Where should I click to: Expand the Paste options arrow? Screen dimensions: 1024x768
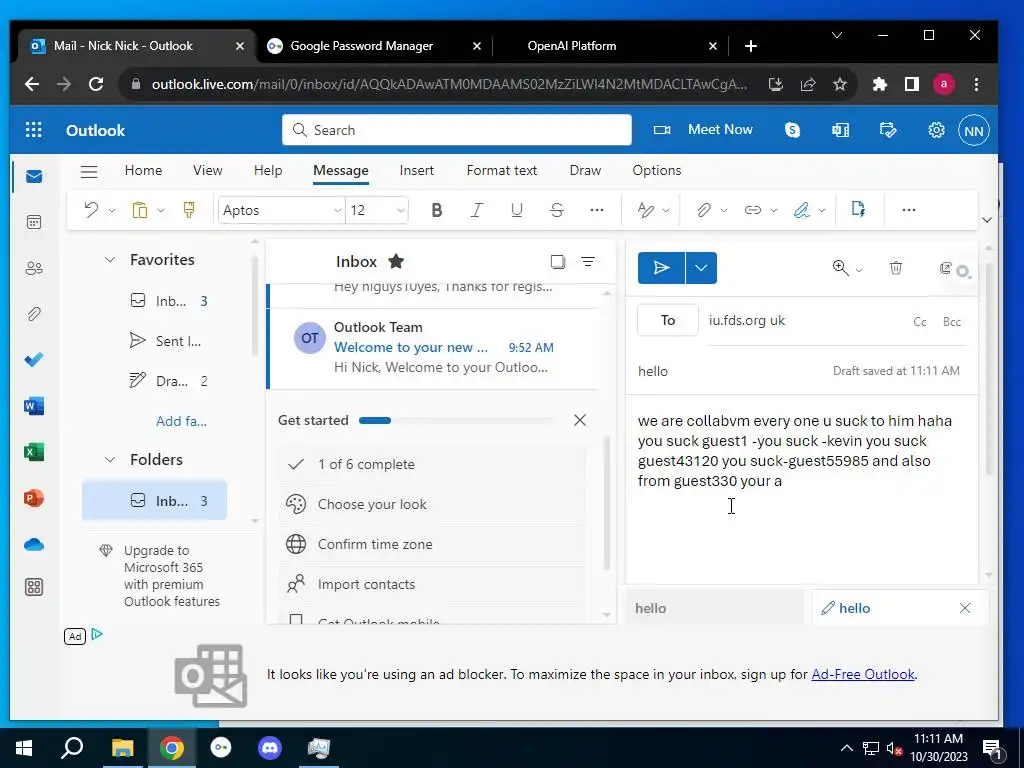coord(161,210)
